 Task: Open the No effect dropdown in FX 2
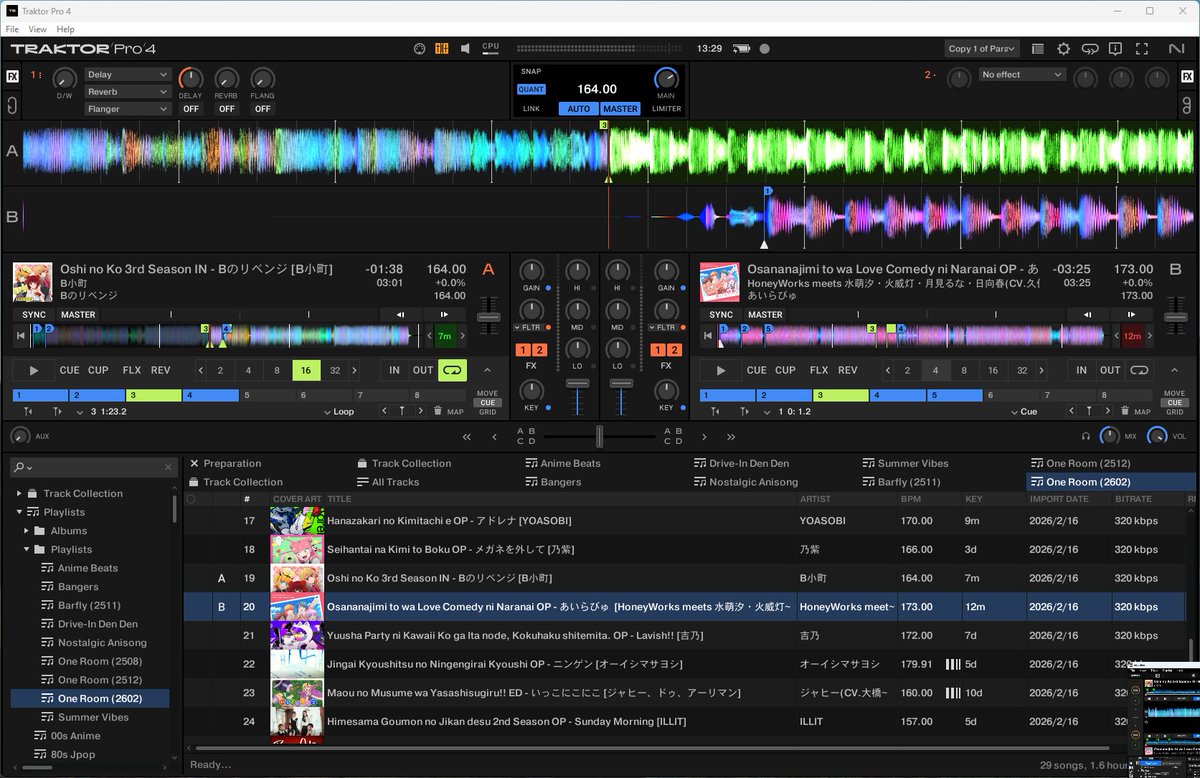(x=1022, y=74)
